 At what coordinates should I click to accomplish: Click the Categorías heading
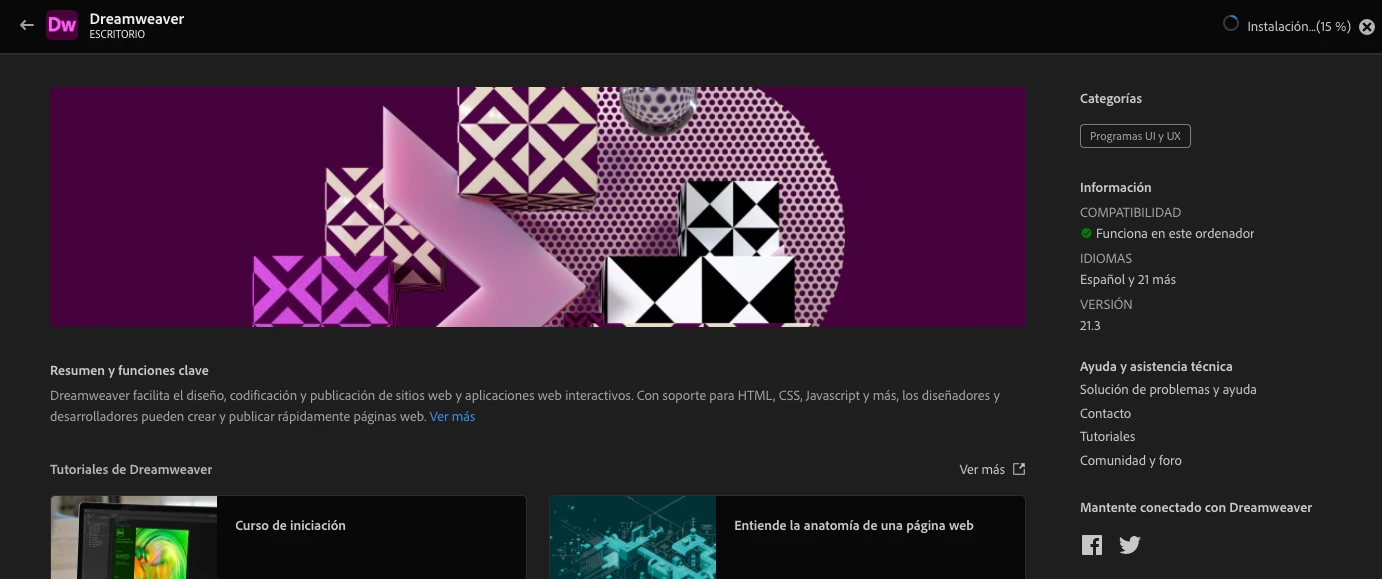click(x=1111, y=99)
